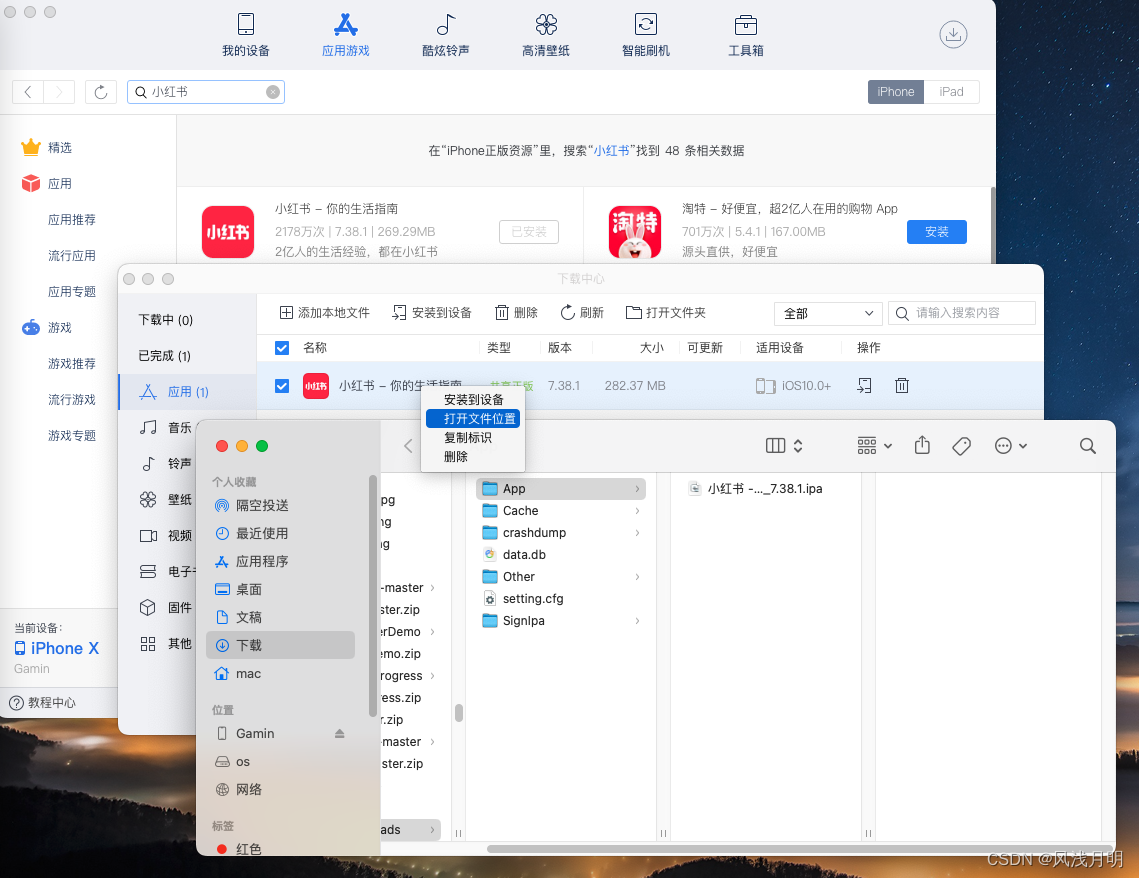1139x878 pixels.
Task: Click the install-to-device icon in 小红书 row
Action: (864, 386)
